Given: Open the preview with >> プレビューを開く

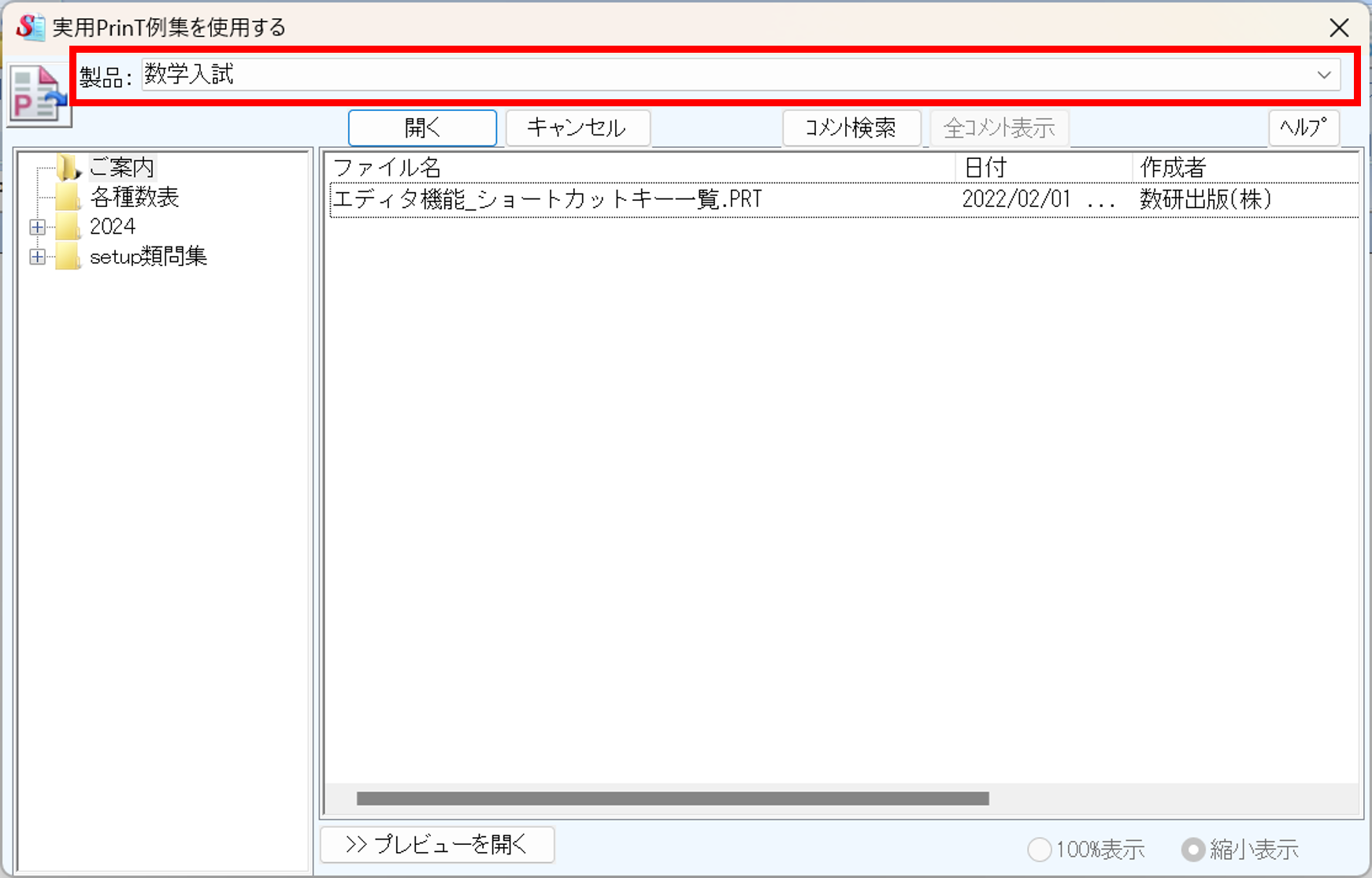Looking at the screenshot, I should pyautogui.click(x=437, y=845).
